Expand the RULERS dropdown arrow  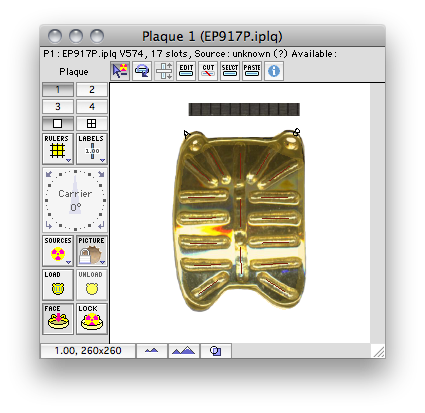tap(69, 160)
